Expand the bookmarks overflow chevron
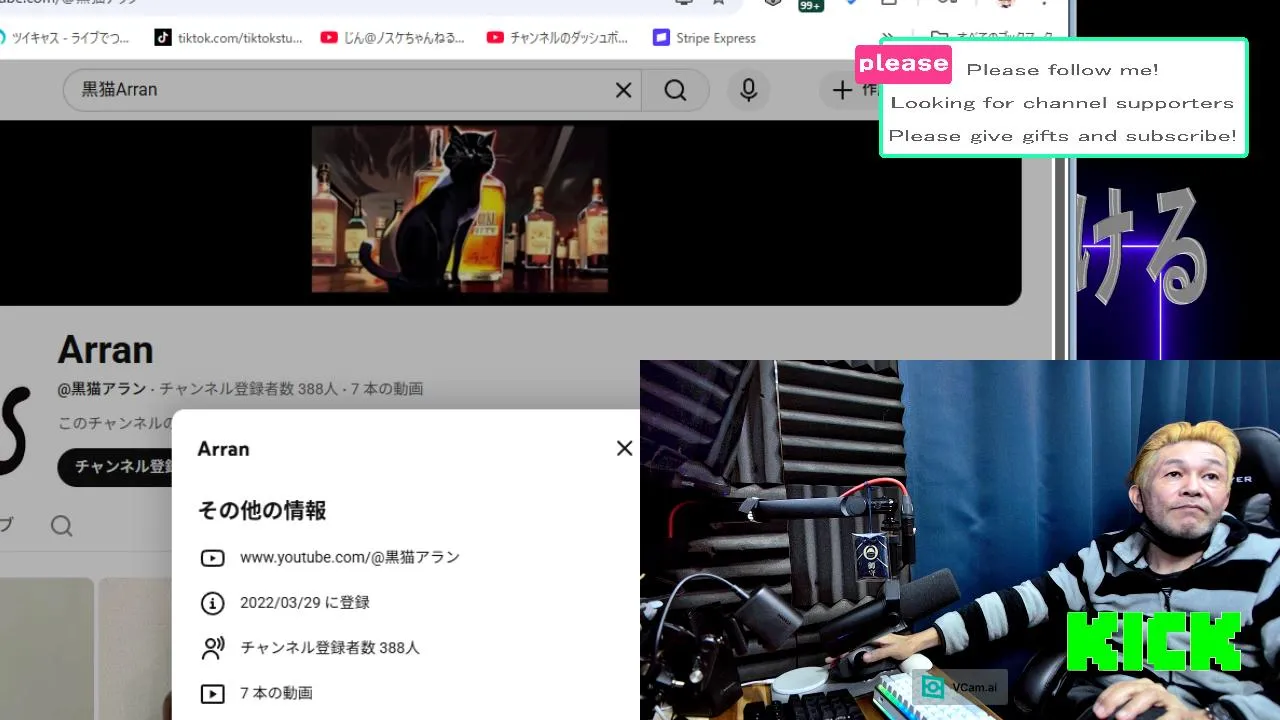The image size is (1280, 720). pyautogui.click(x=886, y=38)
